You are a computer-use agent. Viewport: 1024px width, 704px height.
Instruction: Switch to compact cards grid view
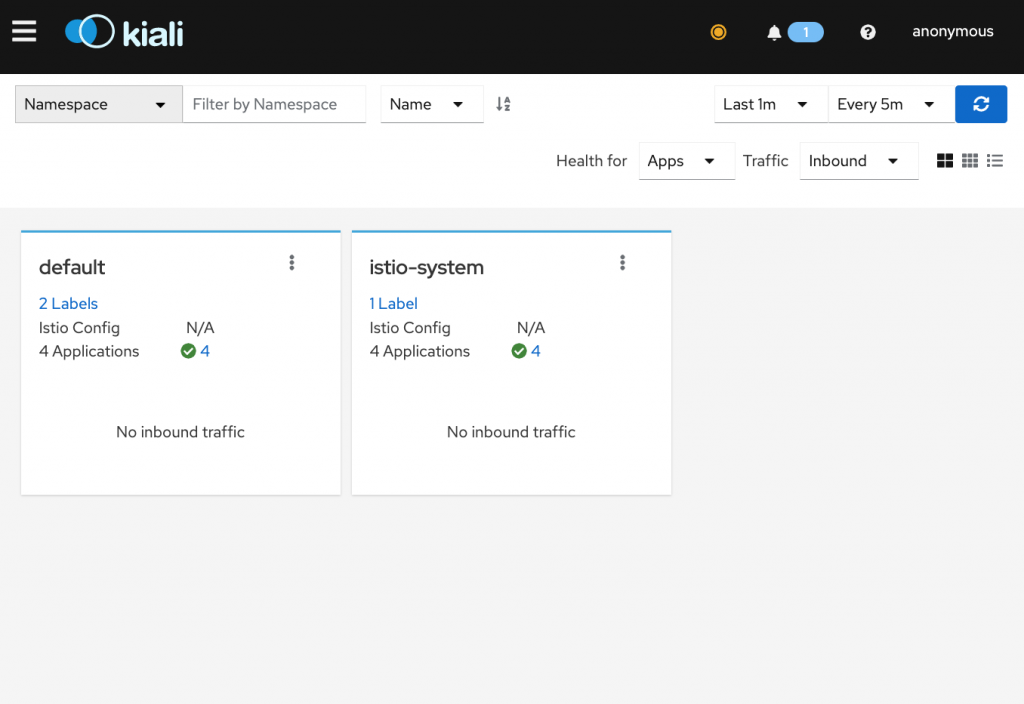(x=970, y=161)
